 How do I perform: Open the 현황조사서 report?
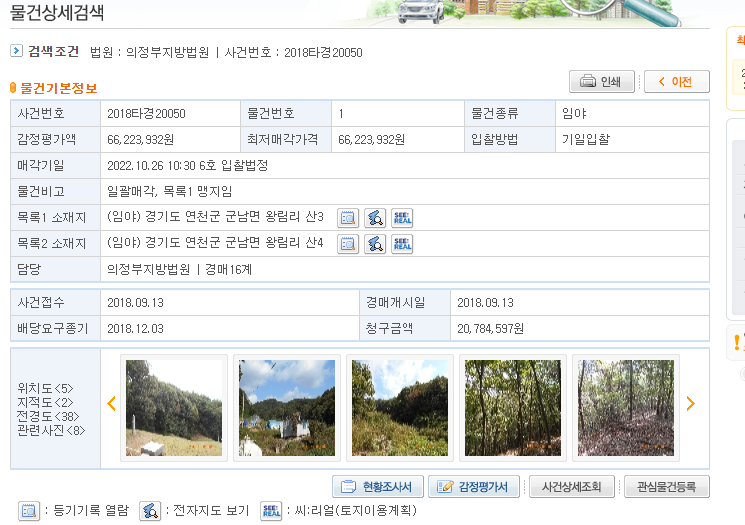click(378, 487)
